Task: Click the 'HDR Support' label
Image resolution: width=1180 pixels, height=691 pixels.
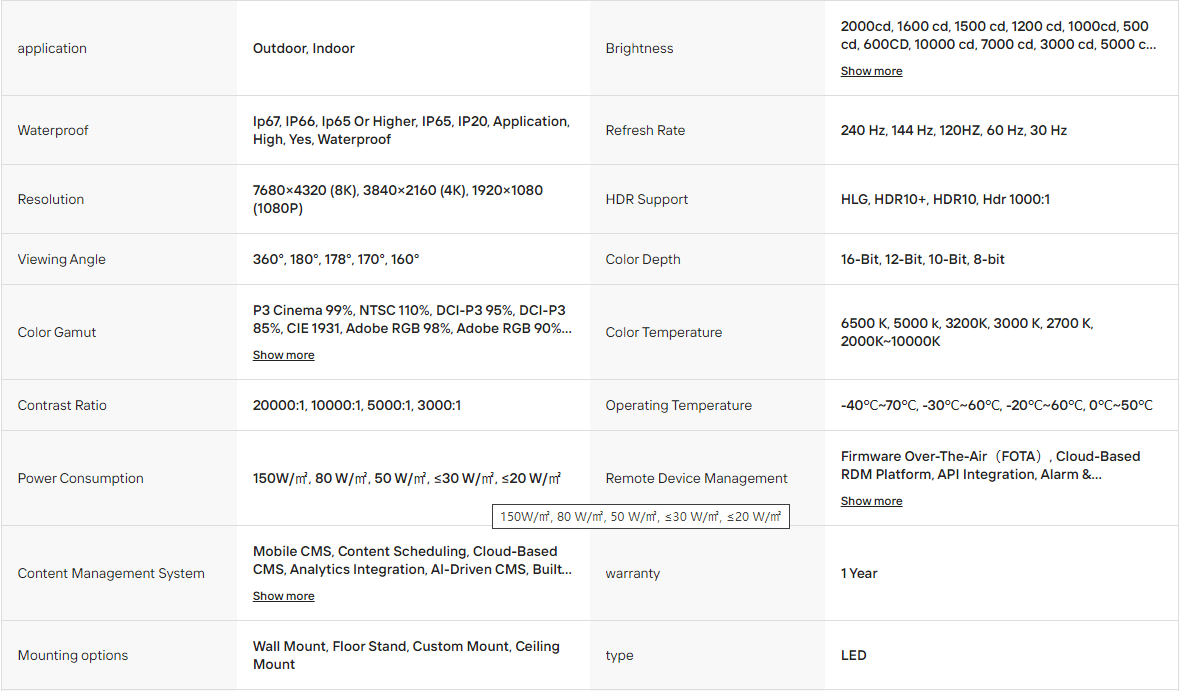Action: (x=646, y=199)
